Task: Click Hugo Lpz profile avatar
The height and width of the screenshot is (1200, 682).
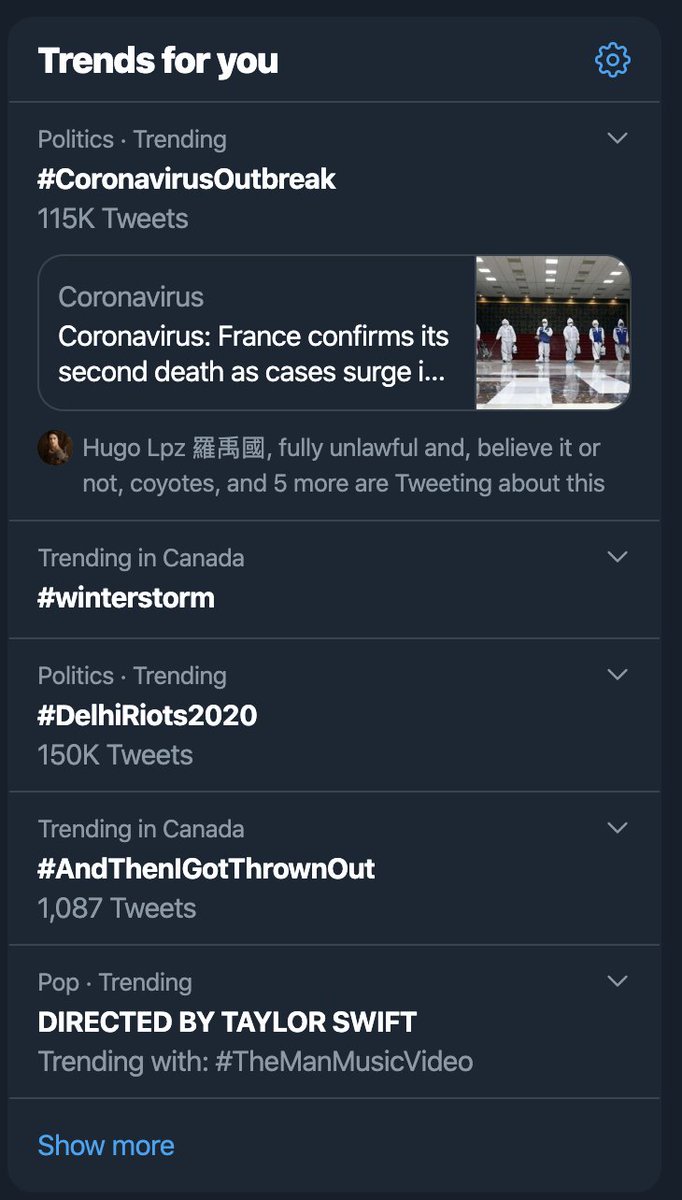Action: 55,448
